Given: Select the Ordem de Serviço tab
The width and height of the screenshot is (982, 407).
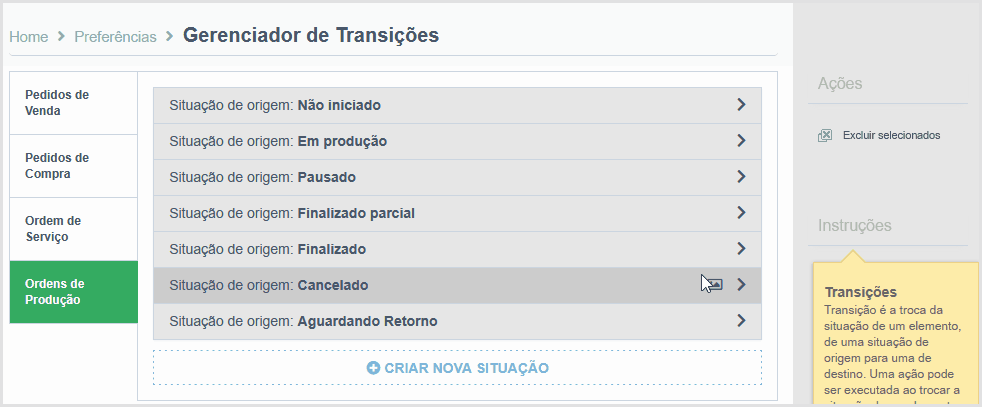Looking at the screenshot, I should click(x=73, y=229).
